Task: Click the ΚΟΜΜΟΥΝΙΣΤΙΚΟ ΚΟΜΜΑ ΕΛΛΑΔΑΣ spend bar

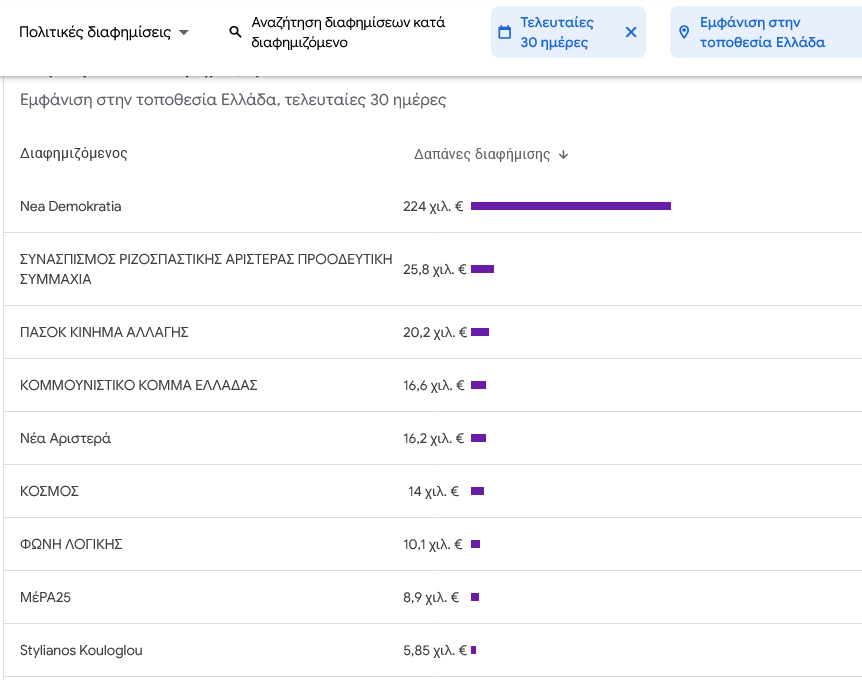Action: pyautogui.click(x=478, y=385)
